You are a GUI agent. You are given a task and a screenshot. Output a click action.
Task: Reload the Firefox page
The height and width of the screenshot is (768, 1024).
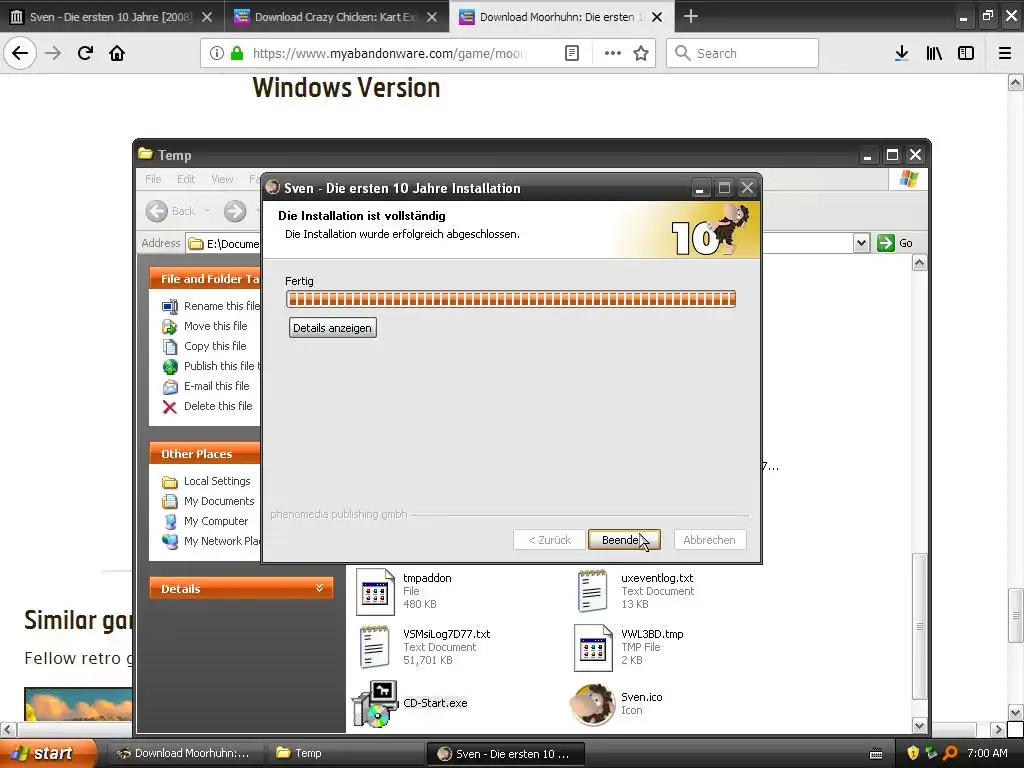(x=85, y=53)
